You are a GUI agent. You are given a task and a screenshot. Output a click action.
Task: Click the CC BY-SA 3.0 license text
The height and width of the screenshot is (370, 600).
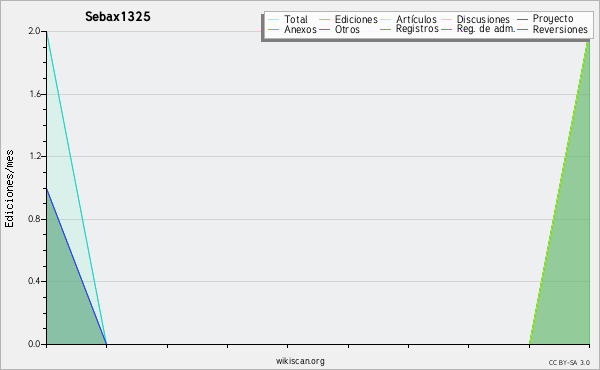tap(569, 362)
